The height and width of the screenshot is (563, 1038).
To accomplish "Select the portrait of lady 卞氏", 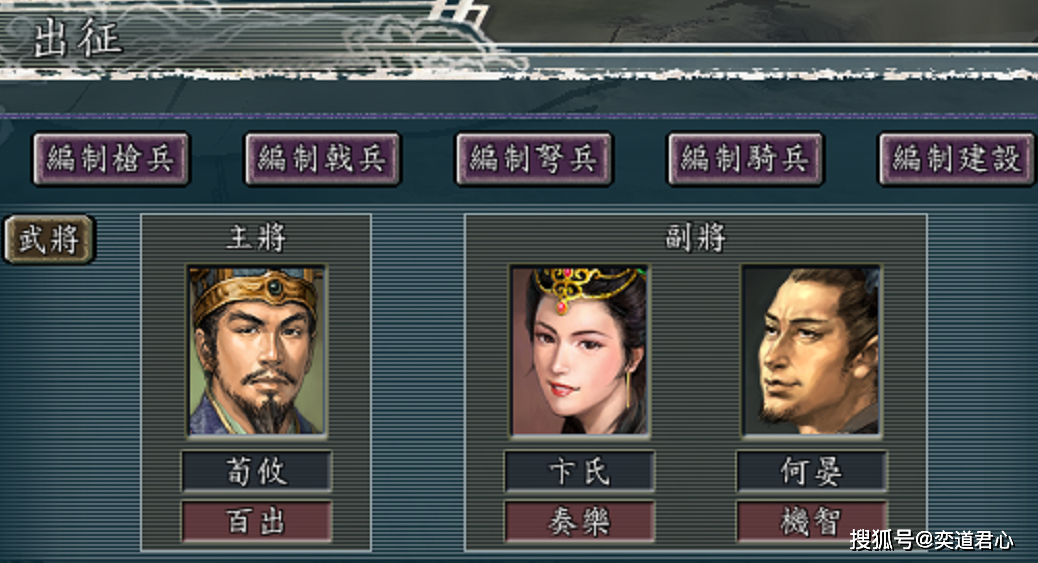I will click(579, 351).
